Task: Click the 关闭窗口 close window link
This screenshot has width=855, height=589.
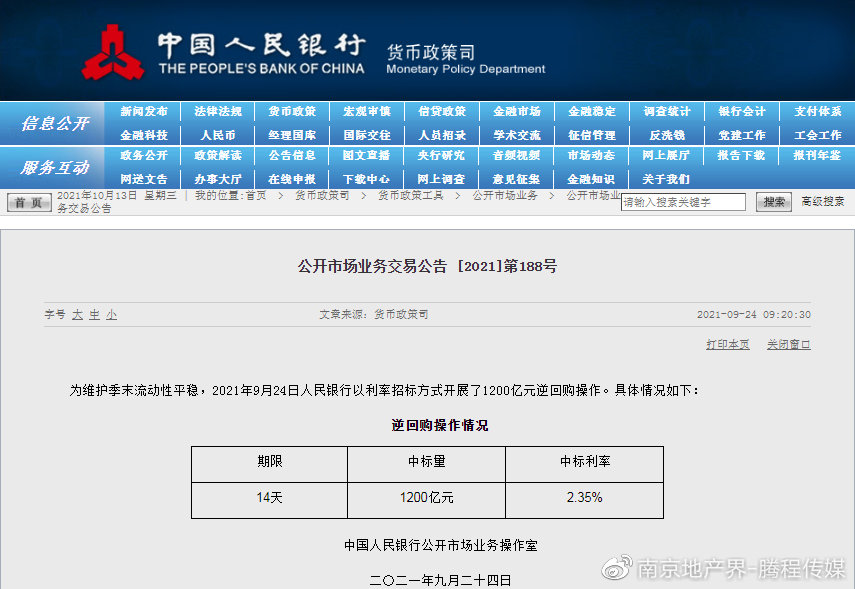Action: coord(788,344)
